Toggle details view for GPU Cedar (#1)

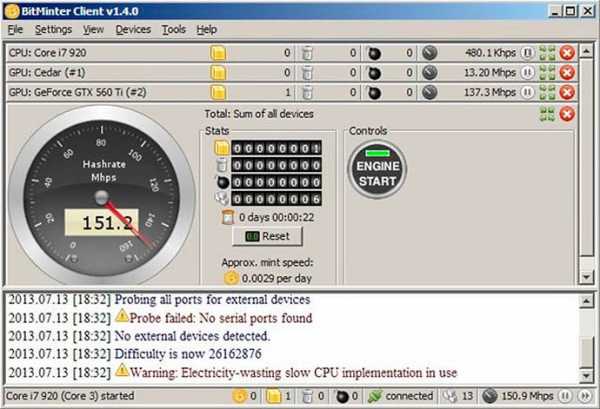click(x=547, y=72)
